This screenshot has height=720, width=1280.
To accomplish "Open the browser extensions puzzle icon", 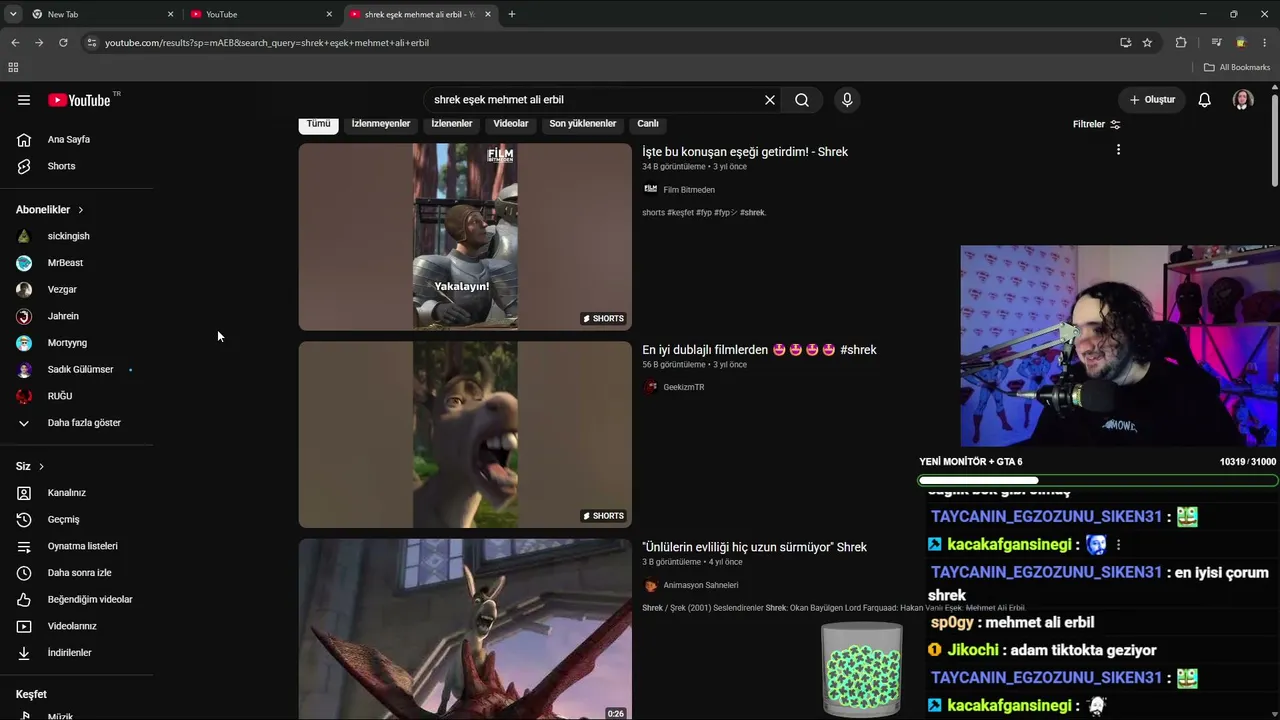I will (x=1181, y=43).
